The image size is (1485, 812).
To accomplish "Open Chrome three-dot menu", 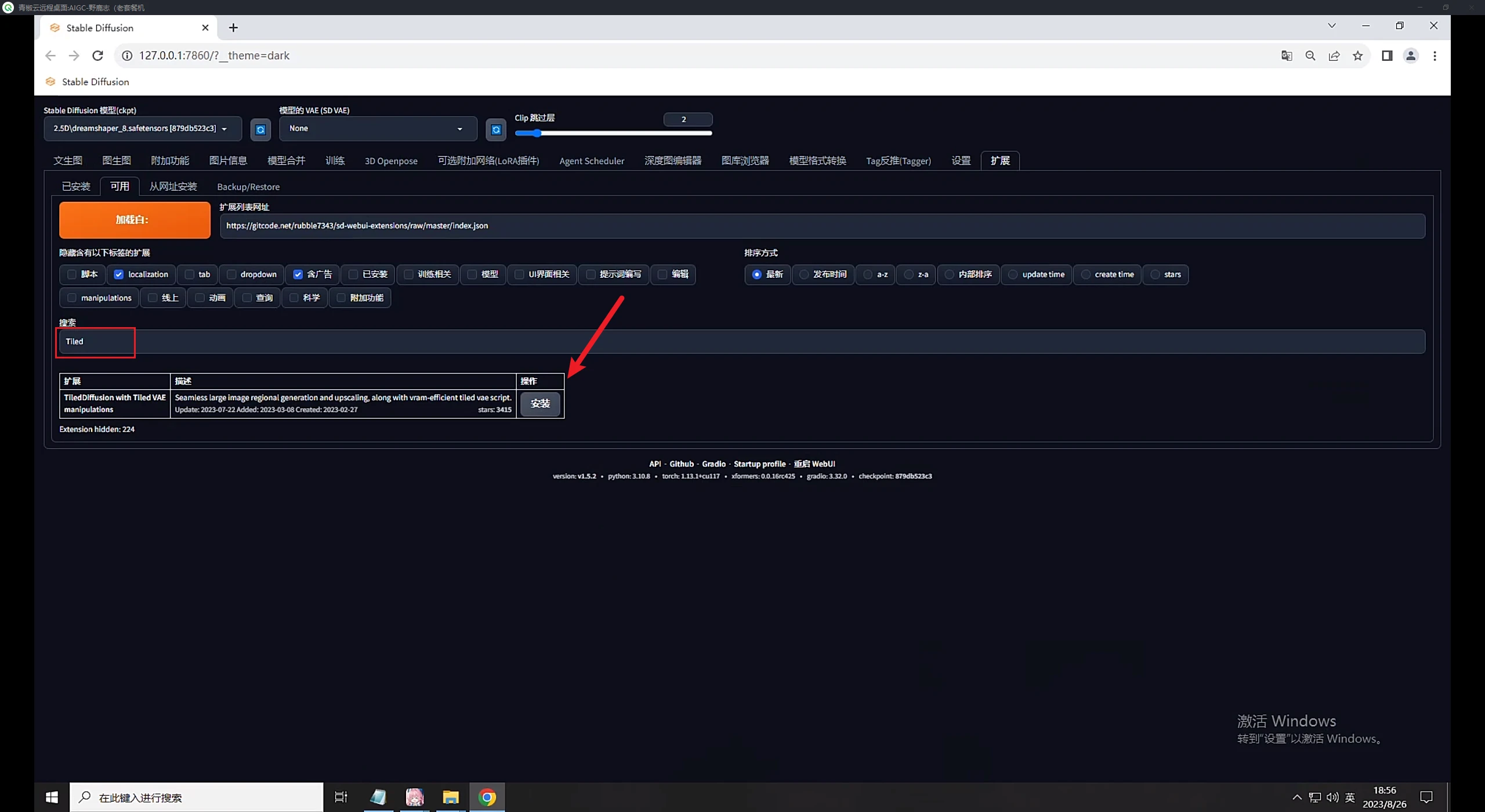I will 1435,56.
